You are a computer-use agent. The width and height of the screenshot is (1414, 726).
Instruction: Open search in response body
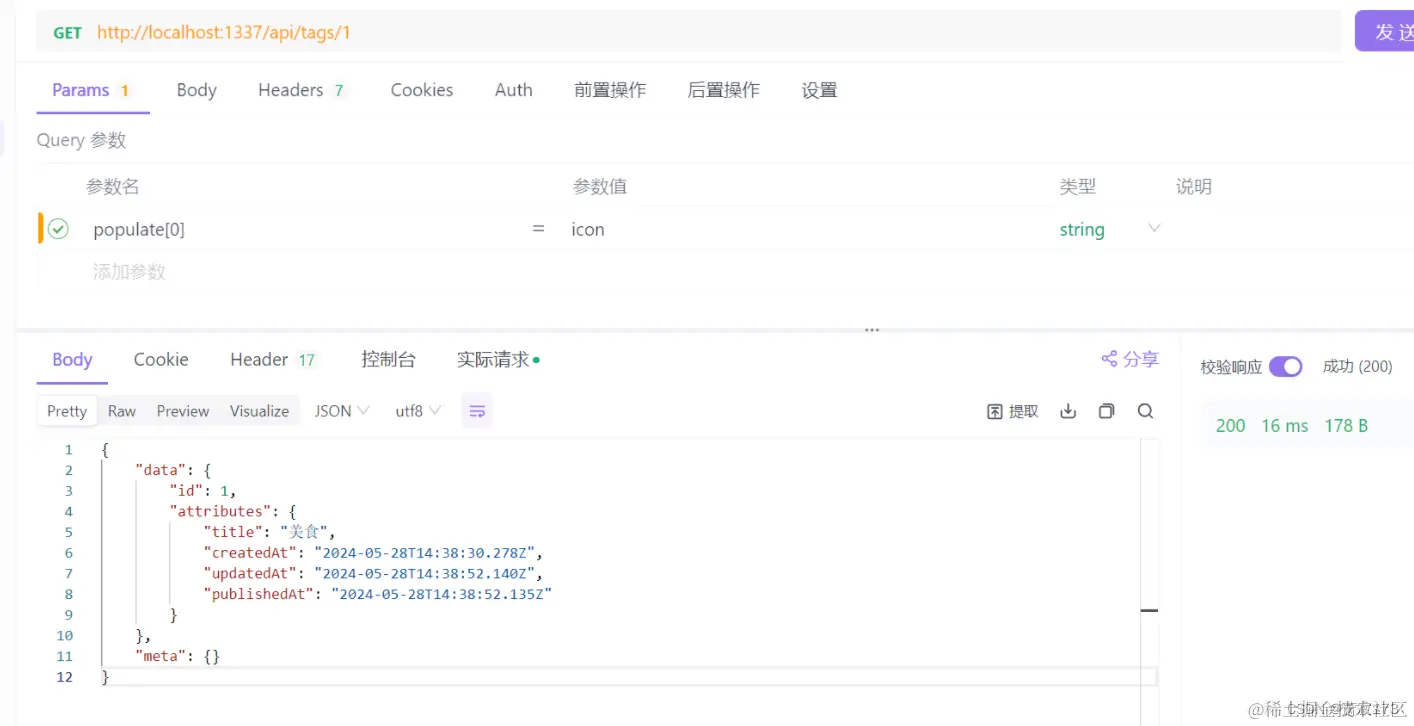[x=1145, y=411]
